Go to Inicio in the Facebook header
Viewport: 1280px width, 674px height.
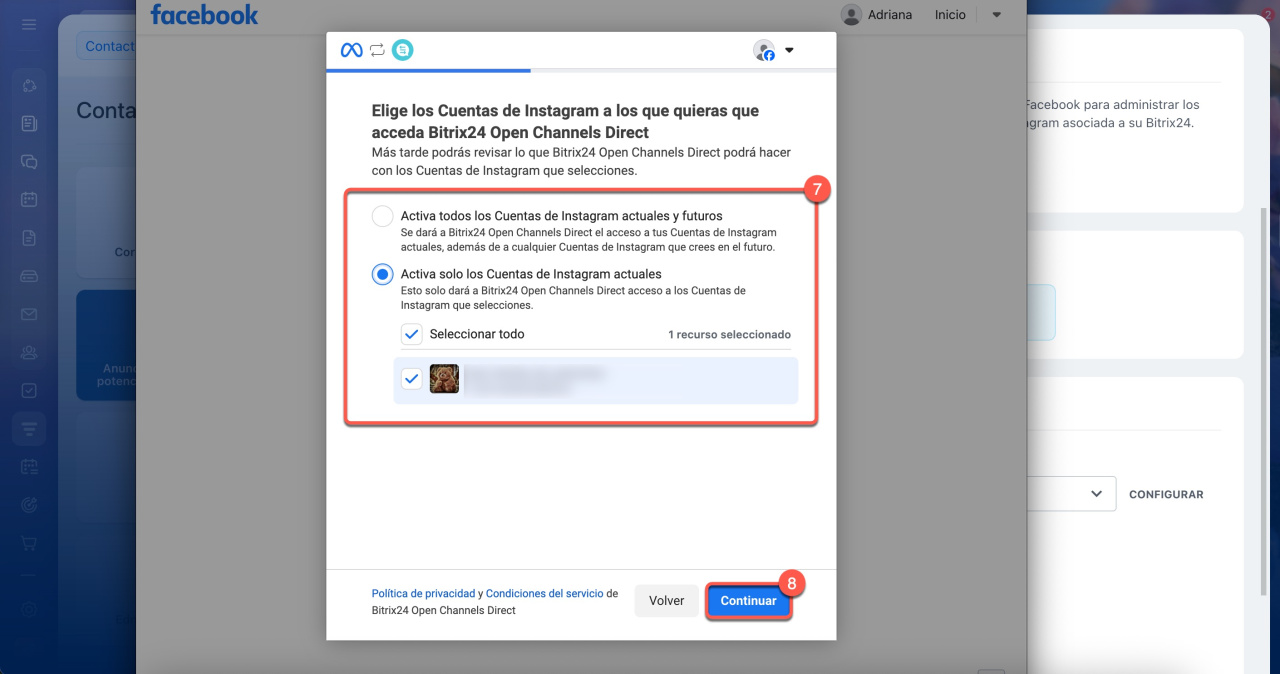(950, 15)
